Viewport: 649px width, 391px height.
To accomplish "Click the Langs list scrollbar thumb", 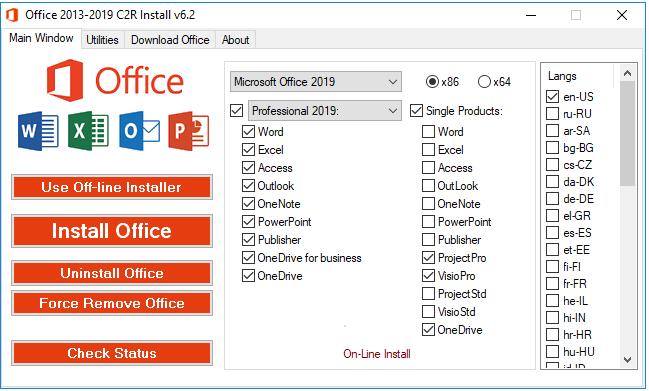I will coord(627,134).
